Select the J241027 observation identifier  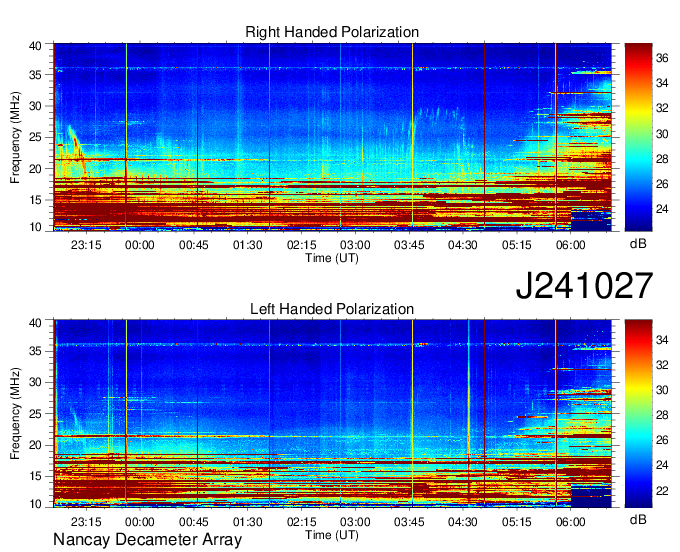click(584, 286)
